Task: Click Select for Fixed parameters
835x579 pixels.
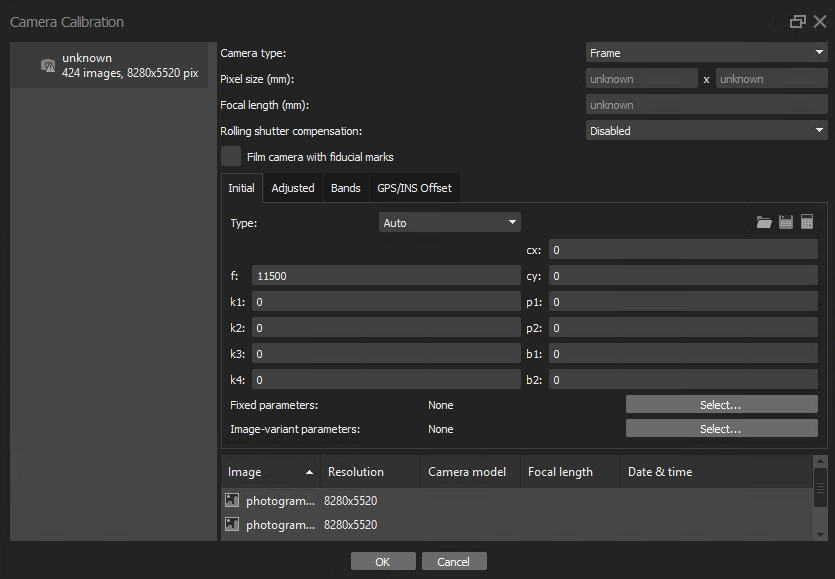Action: tap(721, 405)
